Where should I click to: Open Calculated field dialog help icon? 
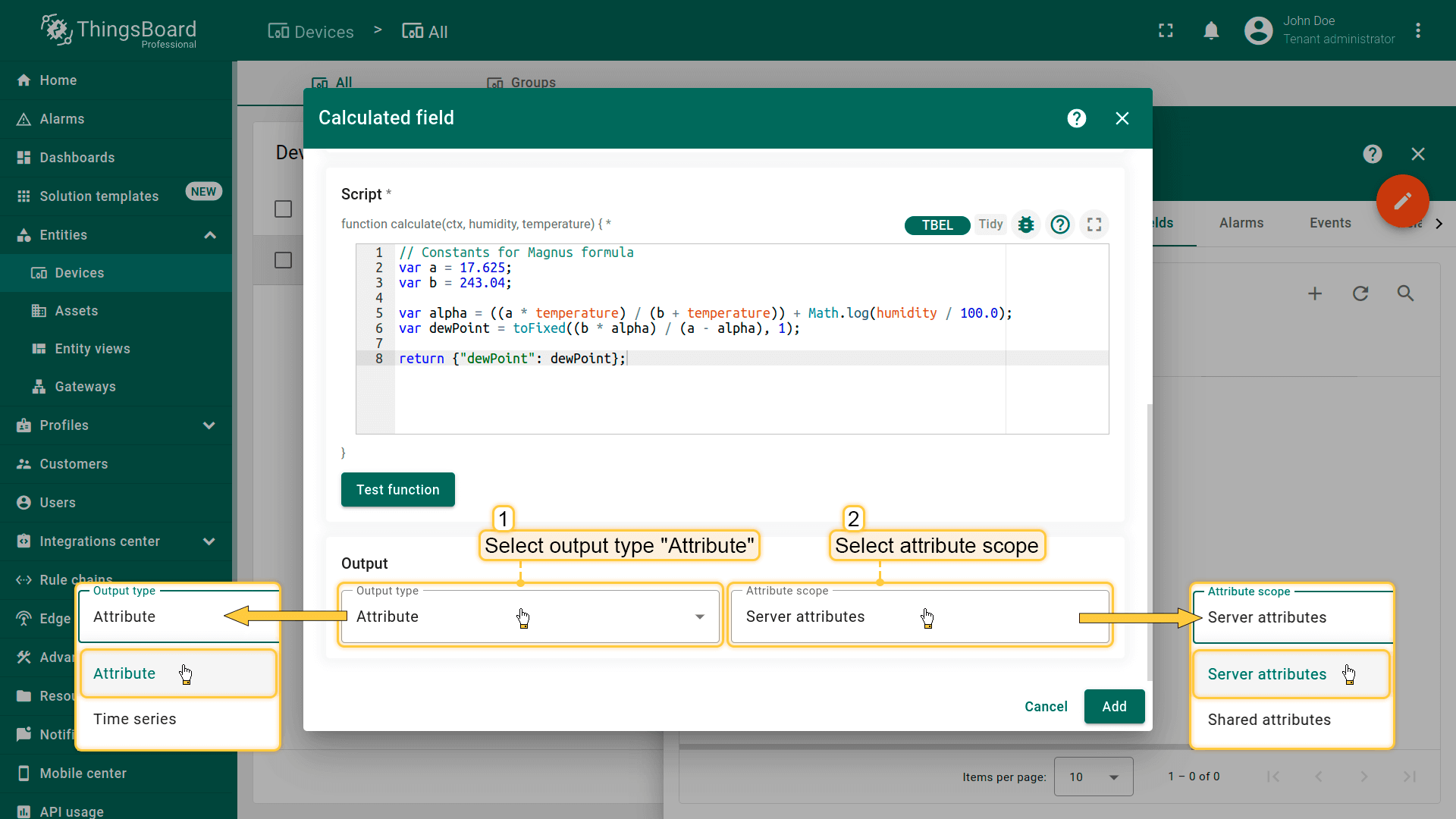point(1076,118)
